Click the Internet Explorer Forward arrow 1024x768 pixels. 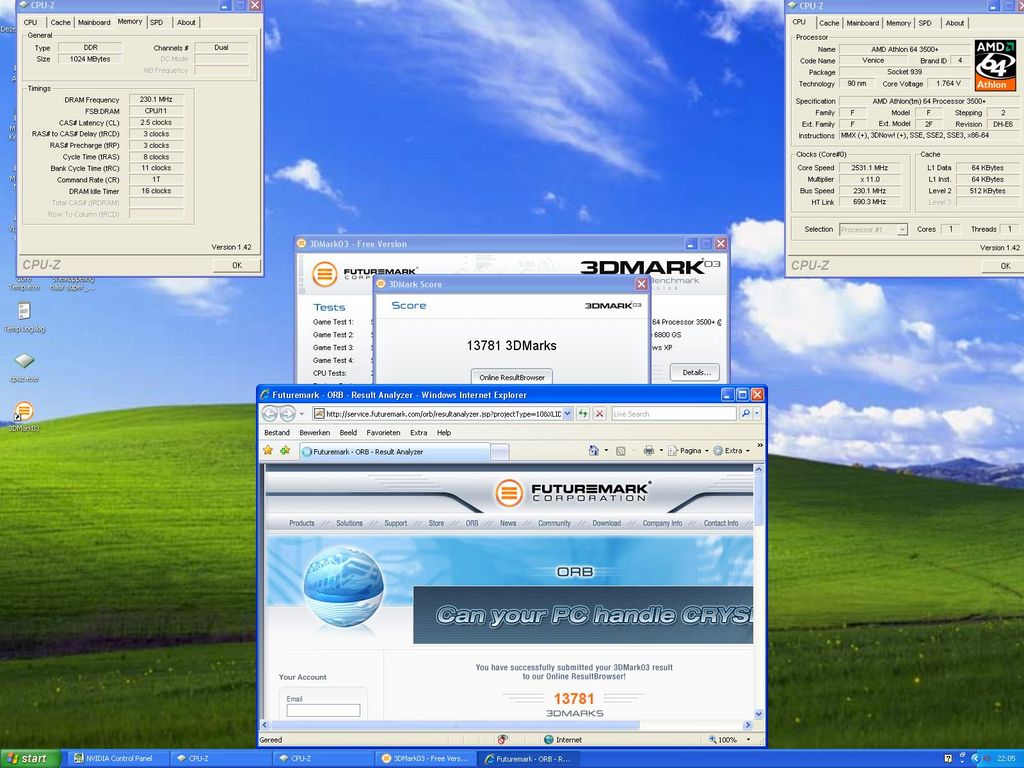click(x=287, y=413)
